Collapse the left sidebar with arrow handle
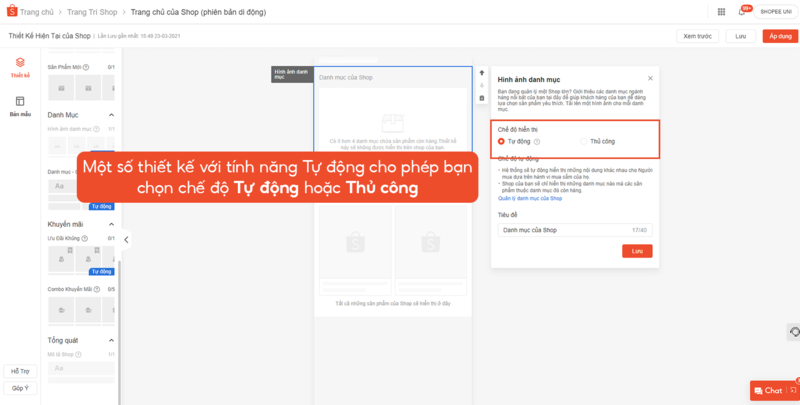The width and height of the screenshot is (800, 405). click(x=126, y=239)
